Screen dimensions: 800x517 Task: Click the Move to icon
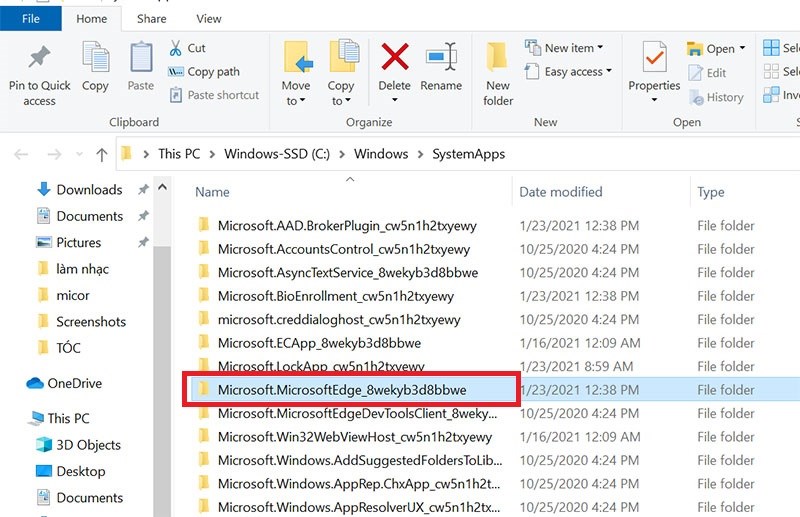[x=297, y=57]
